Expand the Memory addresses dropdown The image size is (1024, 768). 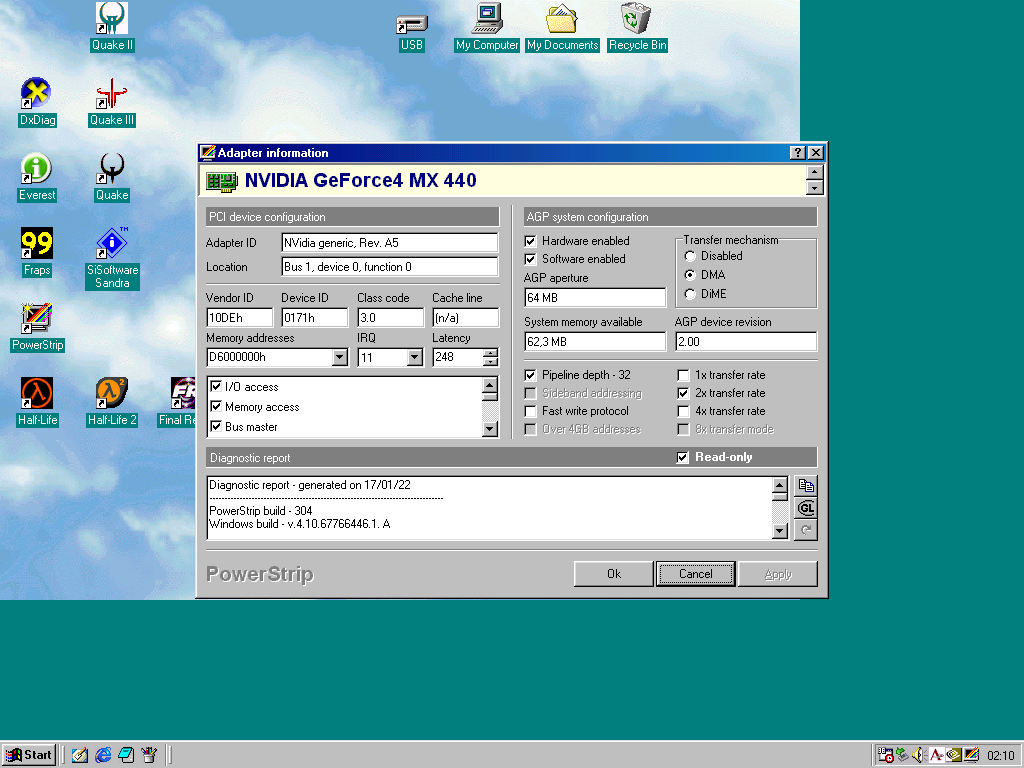[x=340, y=357]
